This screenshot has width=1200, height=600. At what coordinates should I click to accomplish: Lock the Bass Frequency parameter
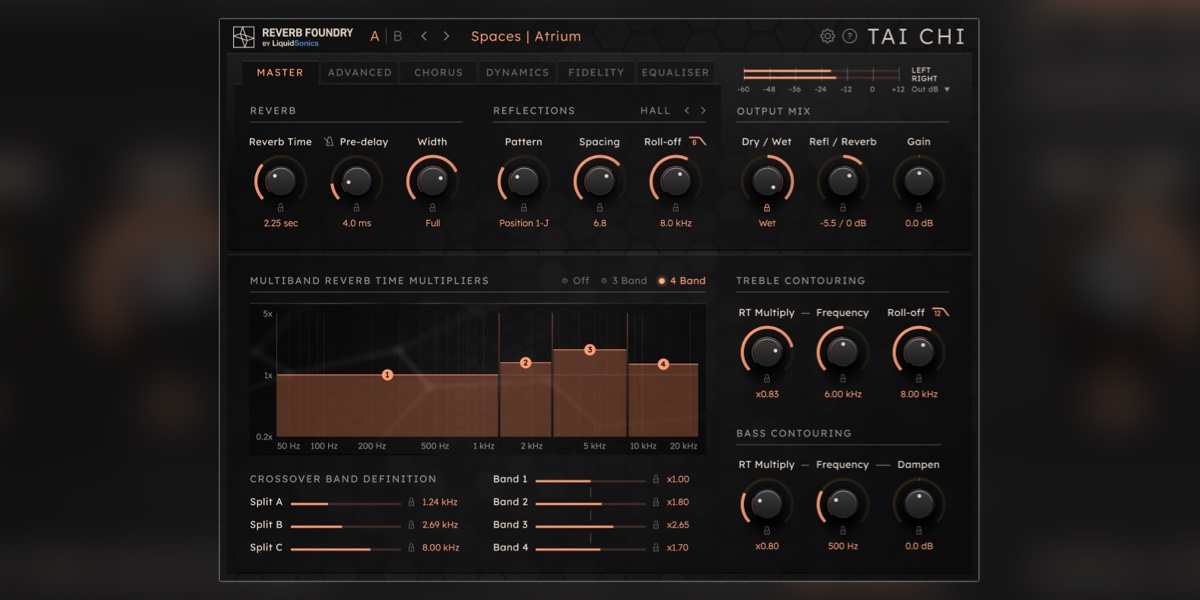pos(843,531)
